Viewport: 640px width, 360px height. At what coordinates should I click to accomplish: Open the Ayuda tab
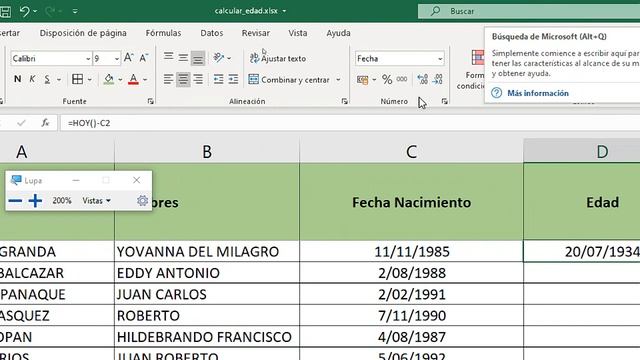[338, 33]
